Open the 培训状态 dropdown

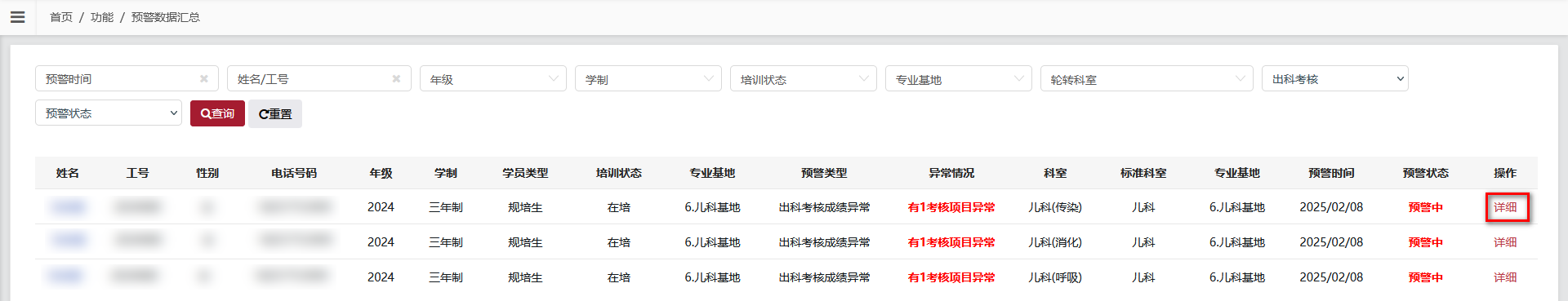pos(804,79)
